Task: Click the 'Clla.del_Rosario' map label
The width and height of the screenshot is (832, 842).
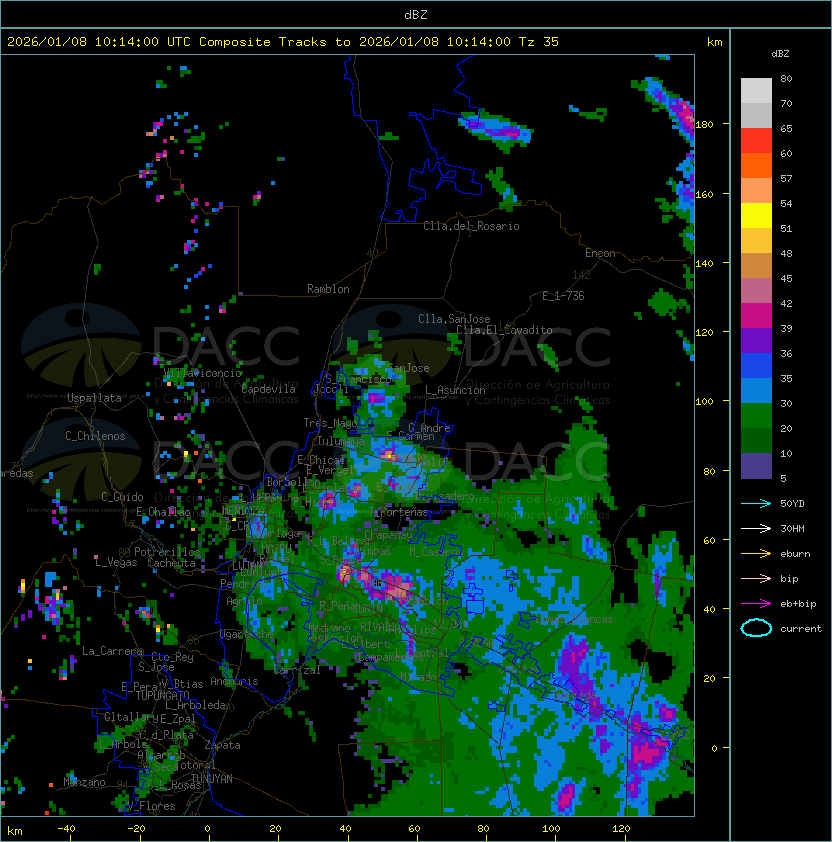Action: point(471,226)
